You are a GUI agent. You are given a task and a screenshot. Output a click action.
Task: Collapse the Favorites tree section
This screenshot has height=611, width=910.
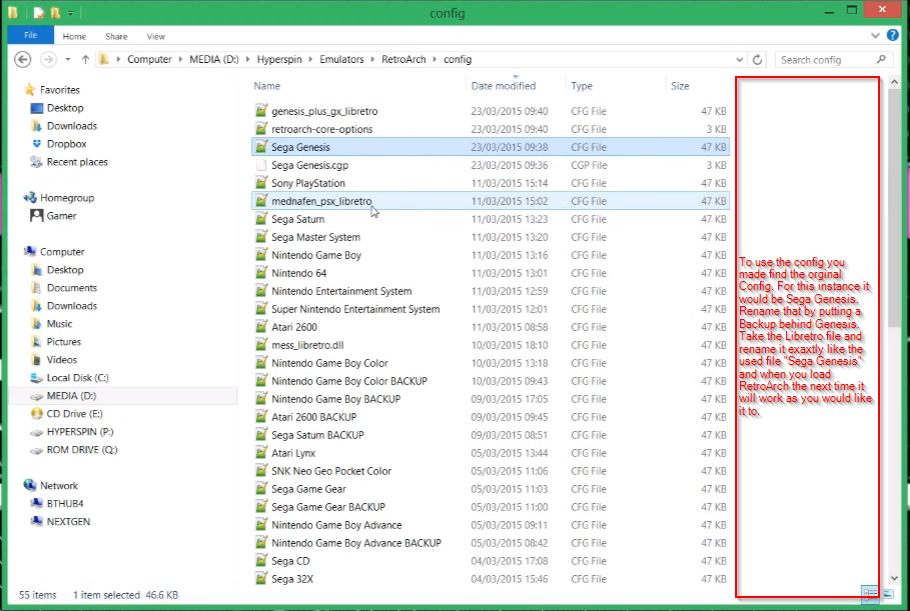pos(22,90)
